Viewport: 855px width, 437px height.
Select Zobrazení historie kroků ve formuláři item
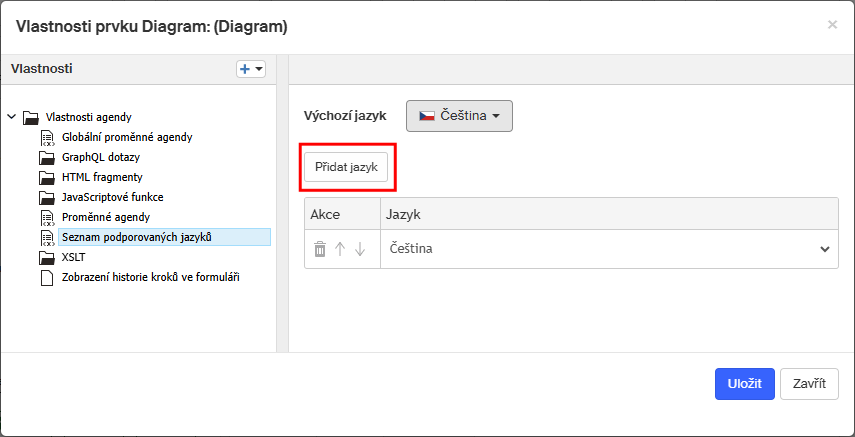tap(151, 277)
